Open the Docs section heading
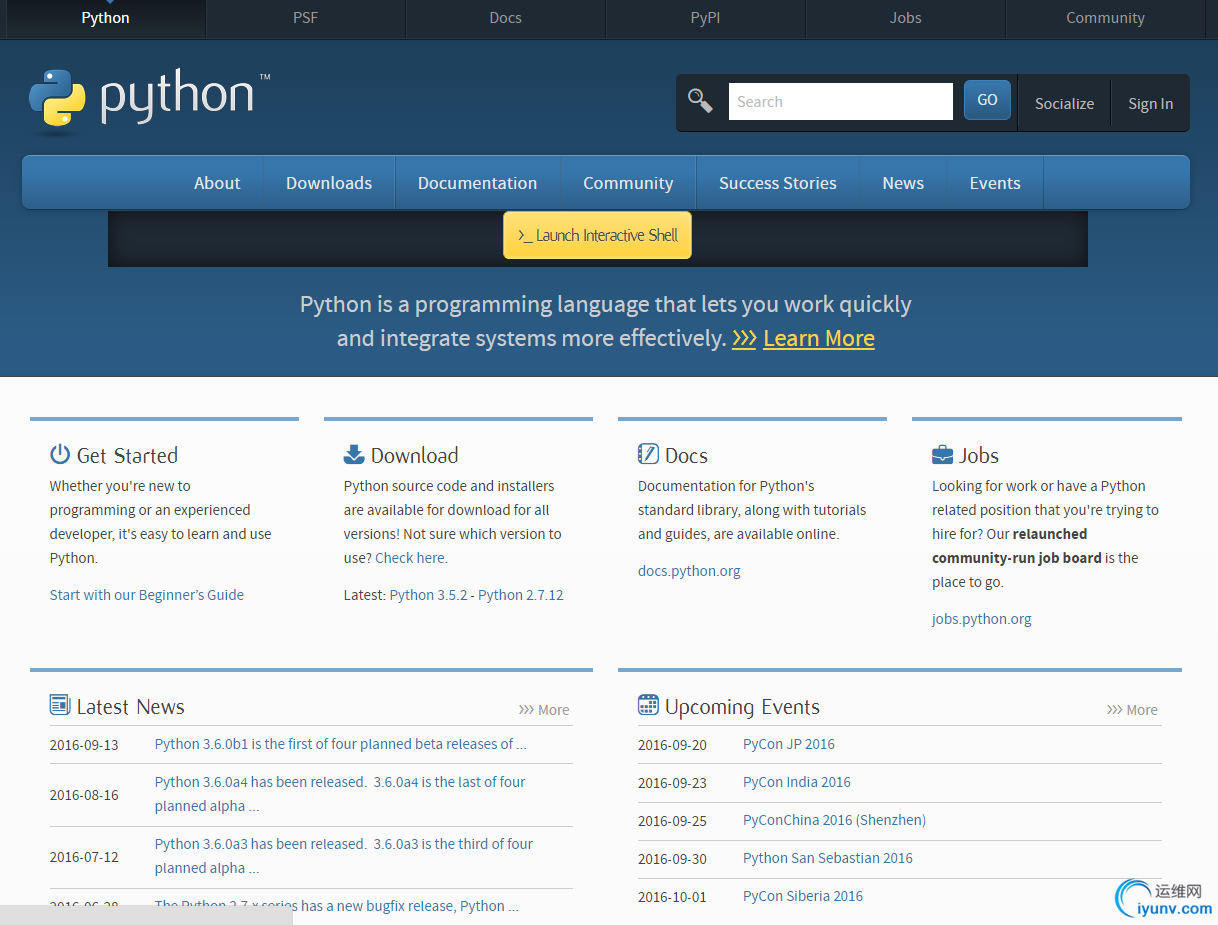This screenshot has width=1218, height=925. (686, 455)
